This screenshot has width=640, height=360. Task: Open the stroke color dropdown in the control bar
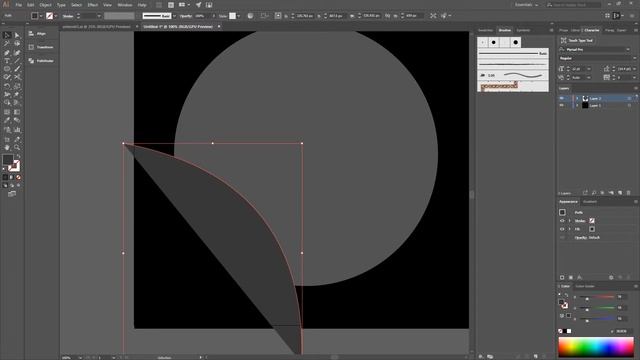tap(56, 16)
